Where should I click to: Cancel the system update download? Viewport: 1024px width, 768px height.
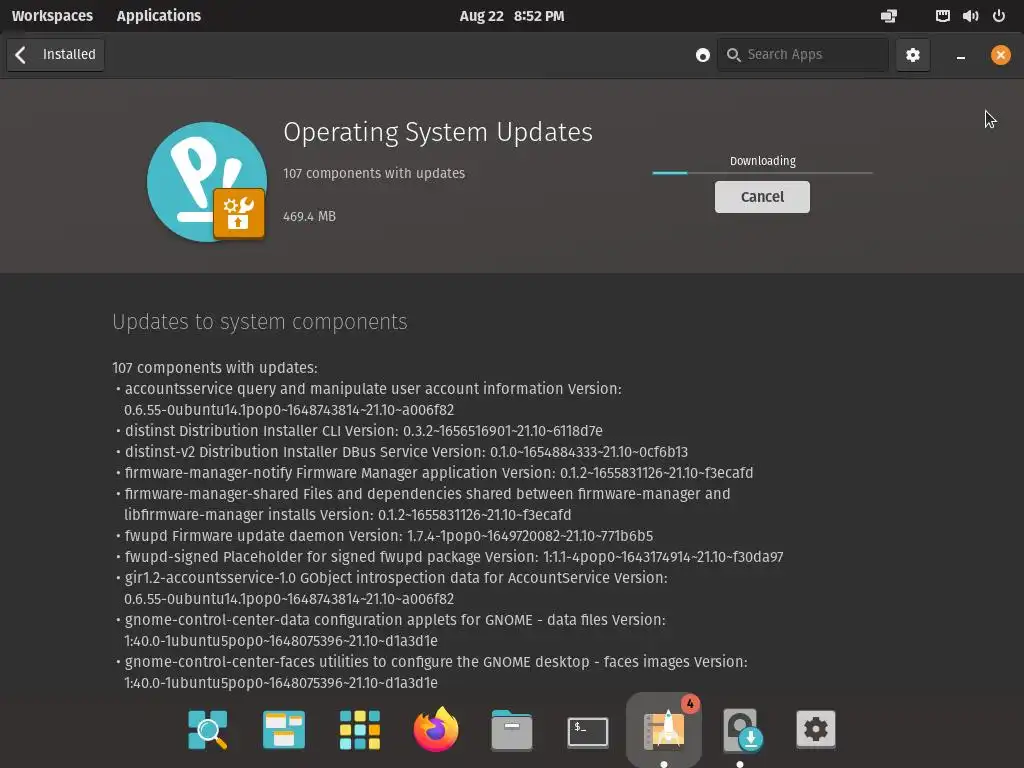pos(762,197)
